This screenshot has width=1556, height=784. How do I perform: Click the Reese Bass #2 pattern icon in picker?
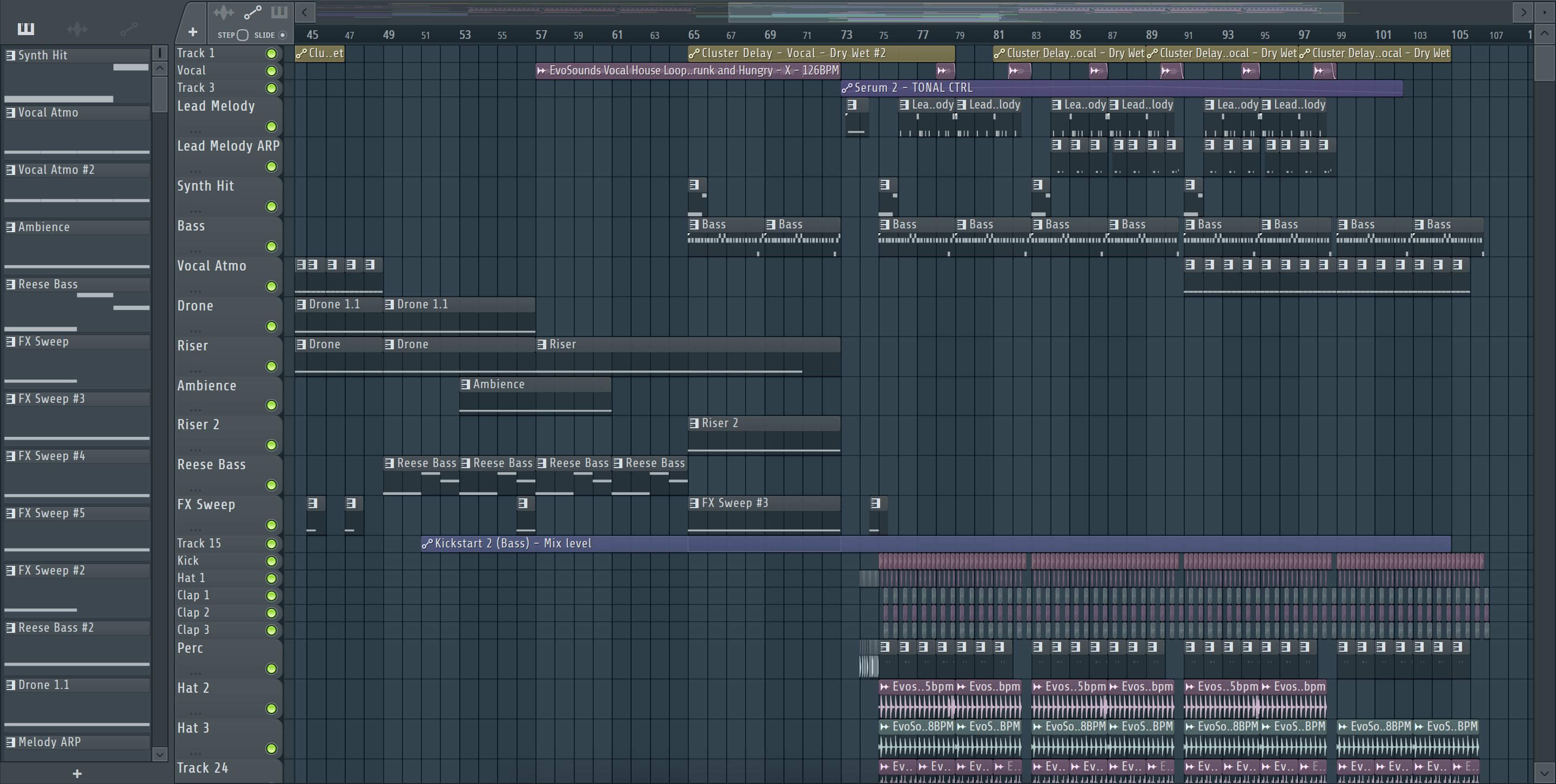click(10, 627)
